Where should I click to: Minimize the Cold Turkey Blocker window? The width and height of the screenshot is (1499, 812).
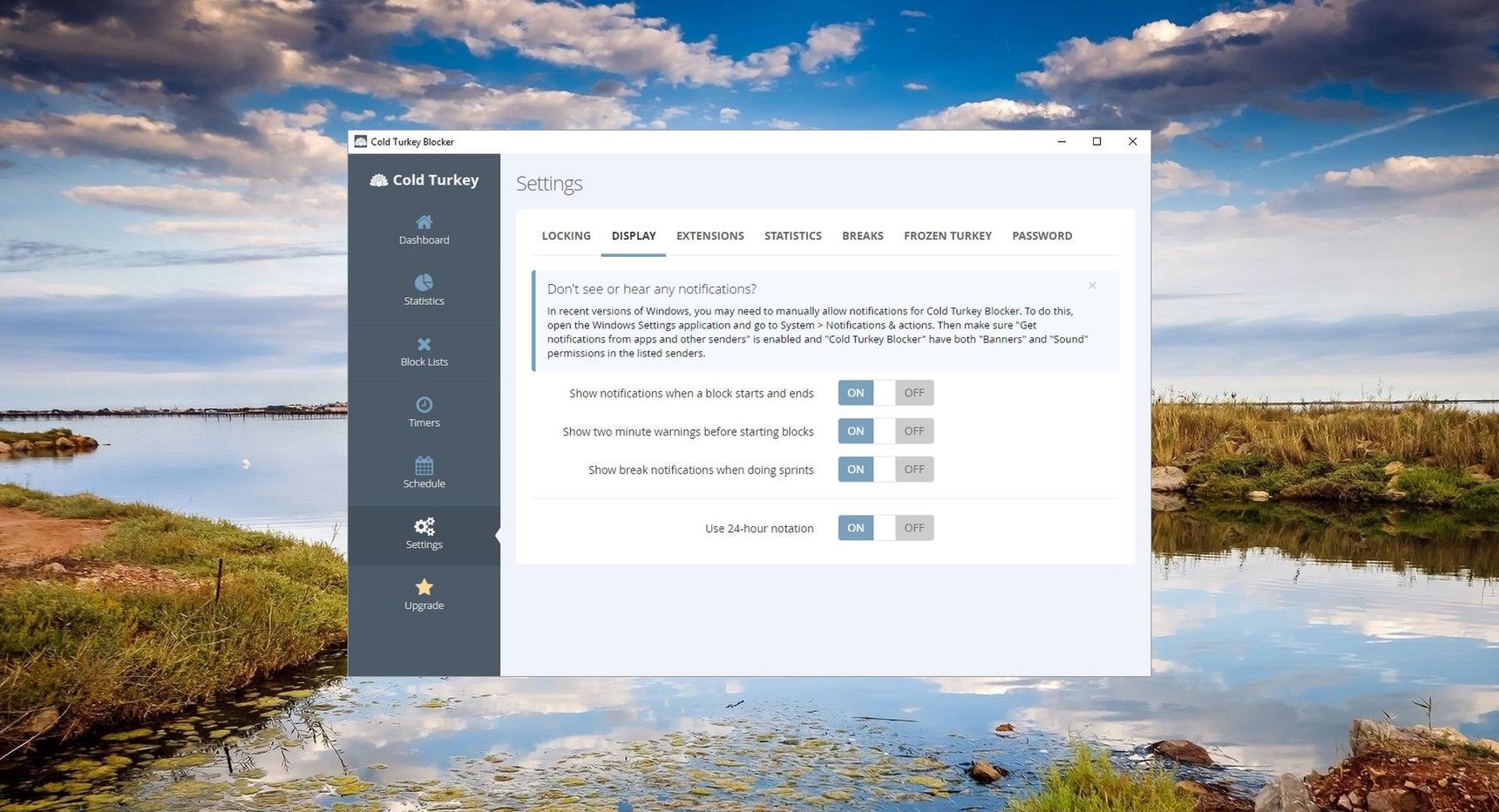[x=1062, y=142]
